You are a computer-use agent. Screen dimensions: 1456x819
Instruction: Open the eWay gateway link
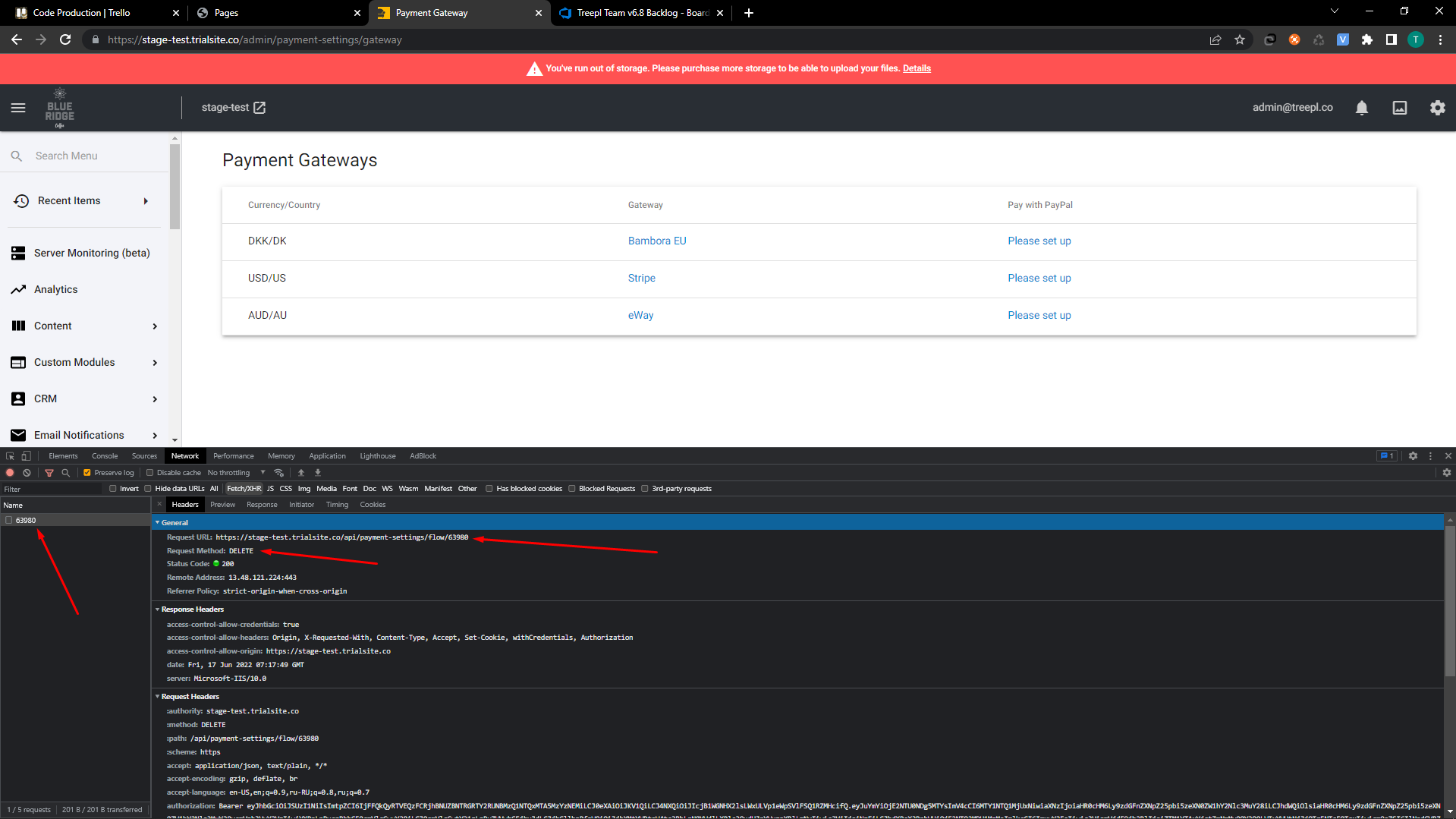coord(640,315)
